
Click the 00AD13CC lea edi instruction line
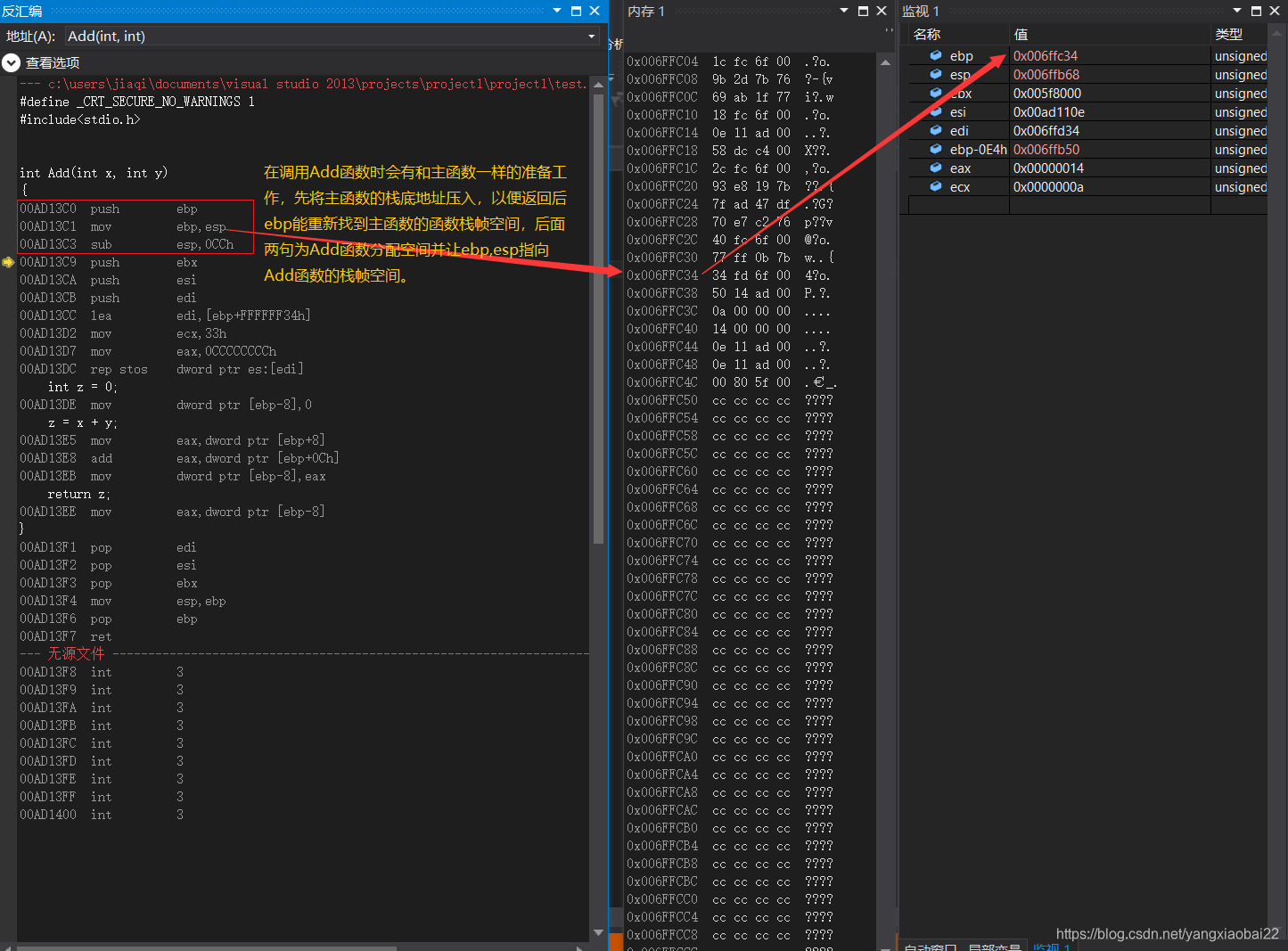point(165,316)
